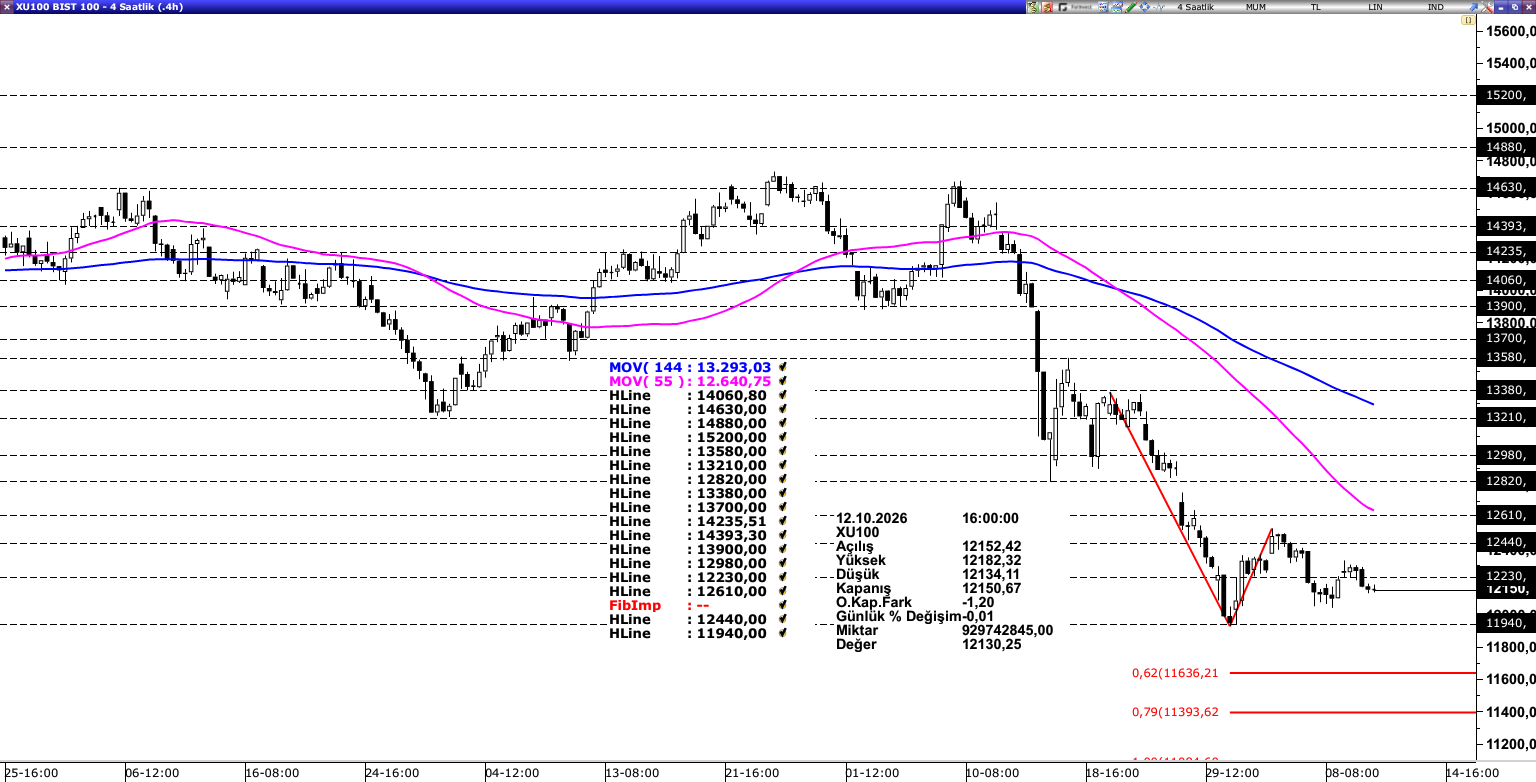The image size is (1536, 782).
Task: Open the data table icon beside Forinvest logo
Action: tap(1101, 7)
